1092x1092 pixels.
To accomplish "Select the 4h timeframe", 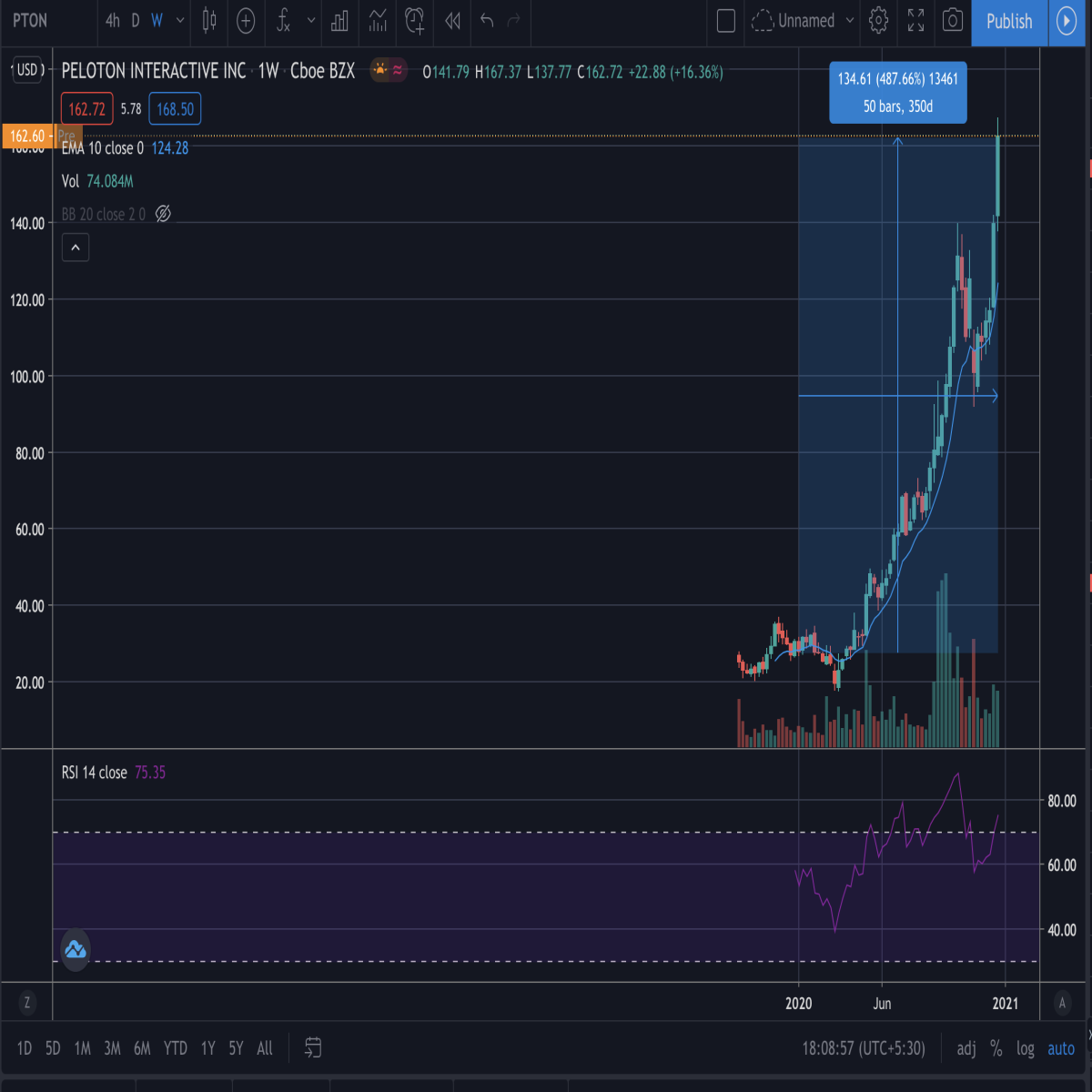I will click(x=113, y=20).
